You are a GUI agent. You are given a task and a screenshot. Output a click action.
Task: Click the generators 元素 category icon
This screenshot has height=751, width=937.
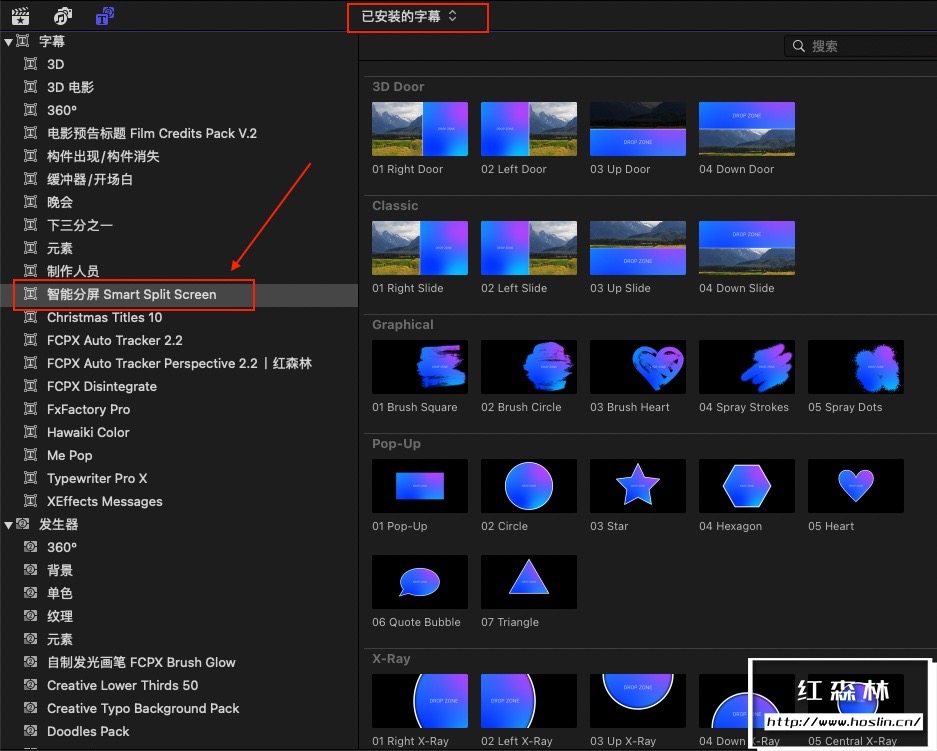point(30,639)
